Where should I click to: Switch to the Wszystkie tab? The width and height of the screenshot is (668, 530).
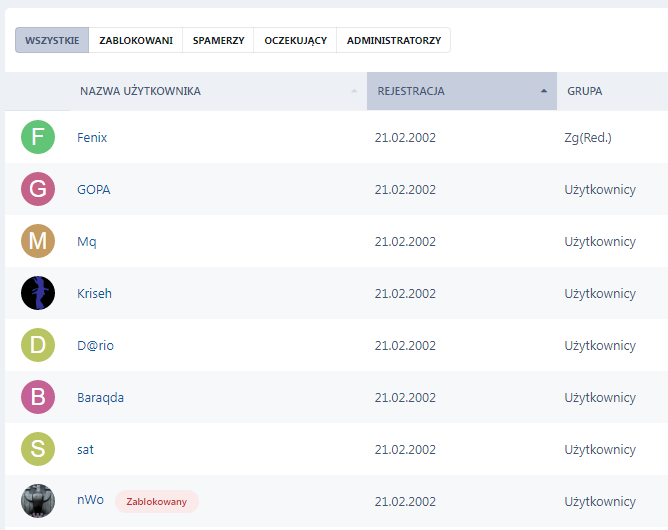(52, 40)
